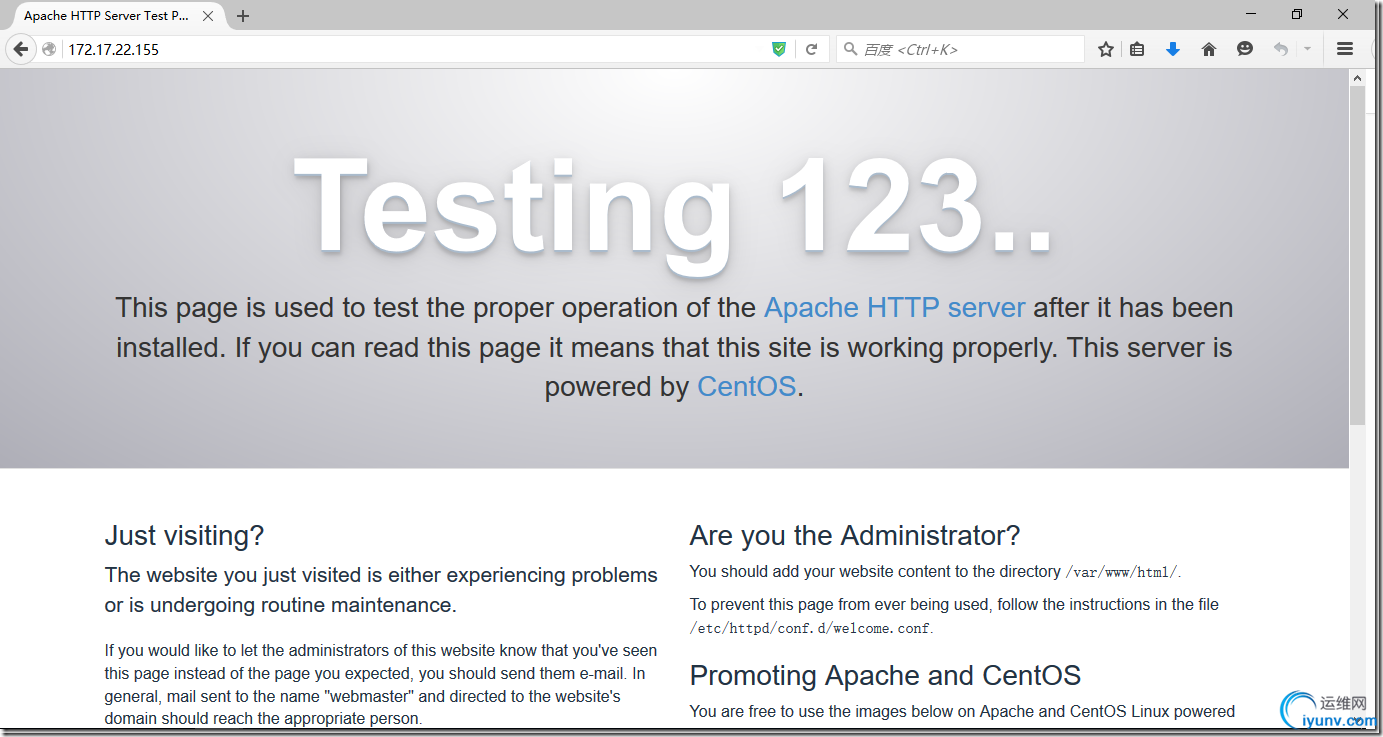Click the Promoting Apache and CentOS heading
This screenshot has width=1383, height=737.
click(x=885, y=676)
